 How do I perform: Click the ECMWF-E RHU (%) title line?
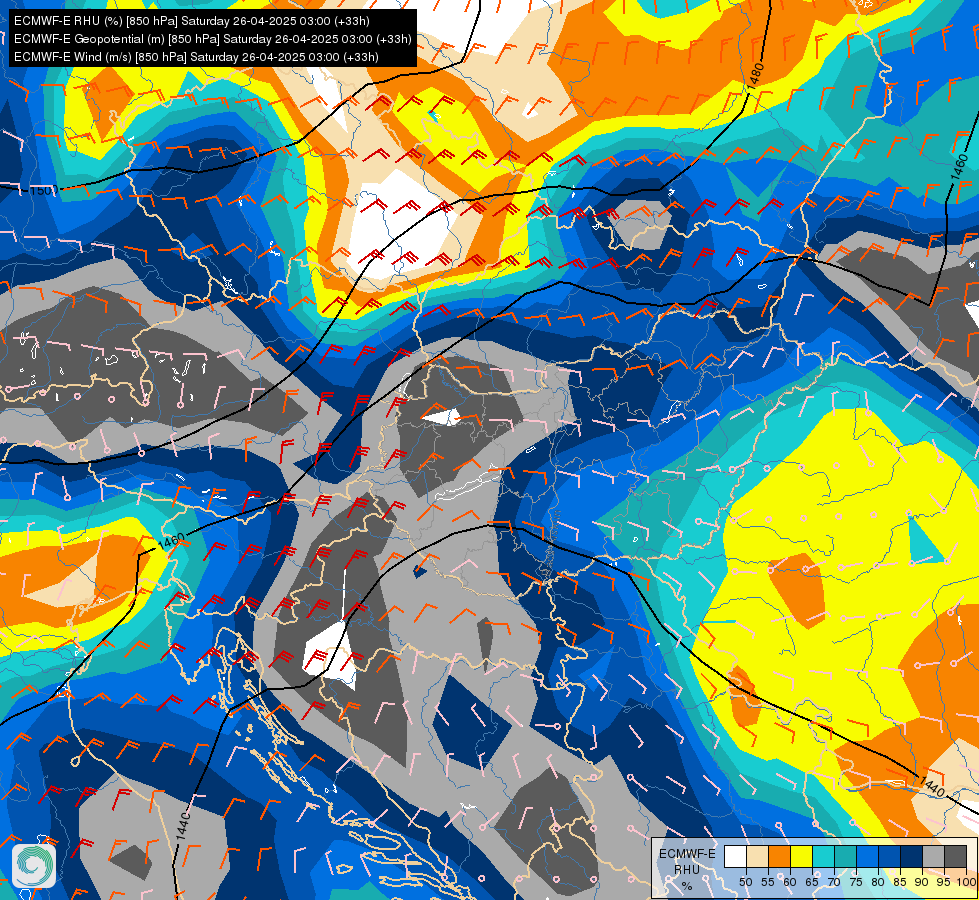(x=192, y=21)
